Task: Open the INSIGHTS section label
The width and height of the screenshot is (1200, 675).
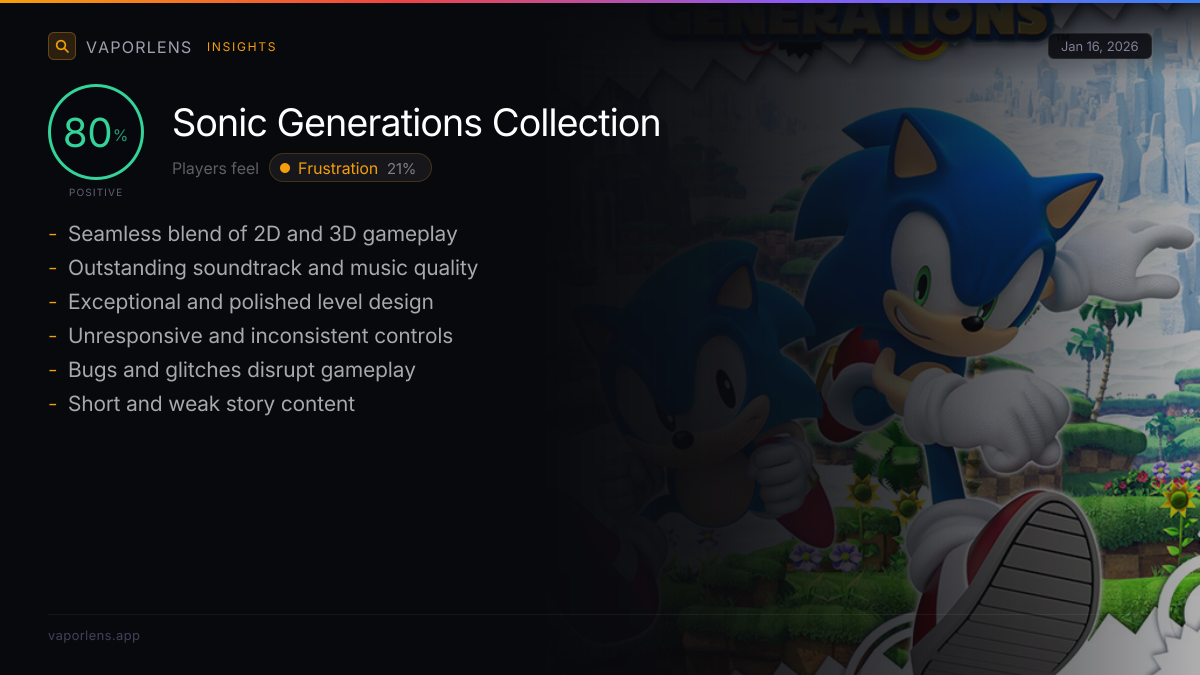Action: pos(241,47)
